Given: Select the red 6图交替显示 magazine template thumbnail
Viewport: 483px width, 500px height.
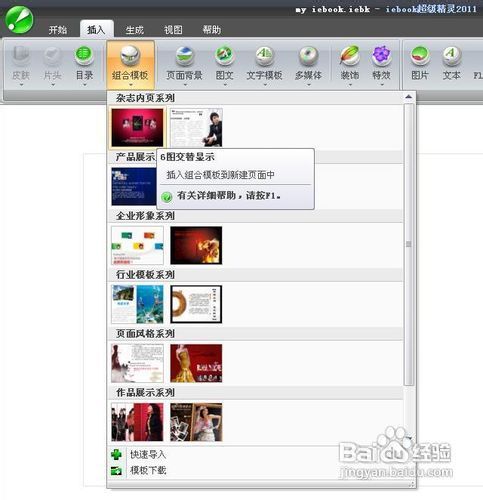Looking at the screenshot, I should tap(137, 127).
